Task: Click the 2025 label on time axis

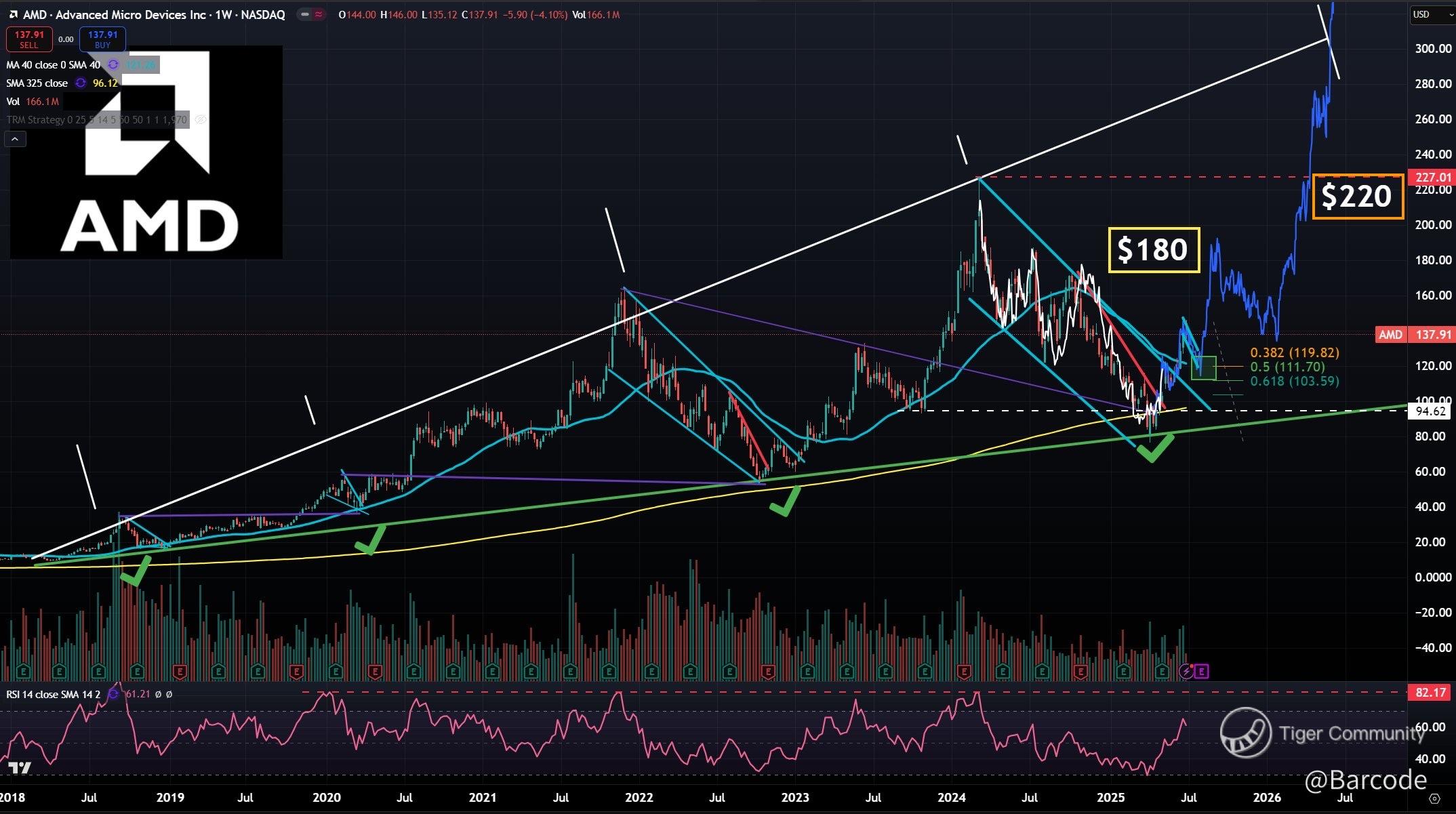Action: pos(1110,798)
